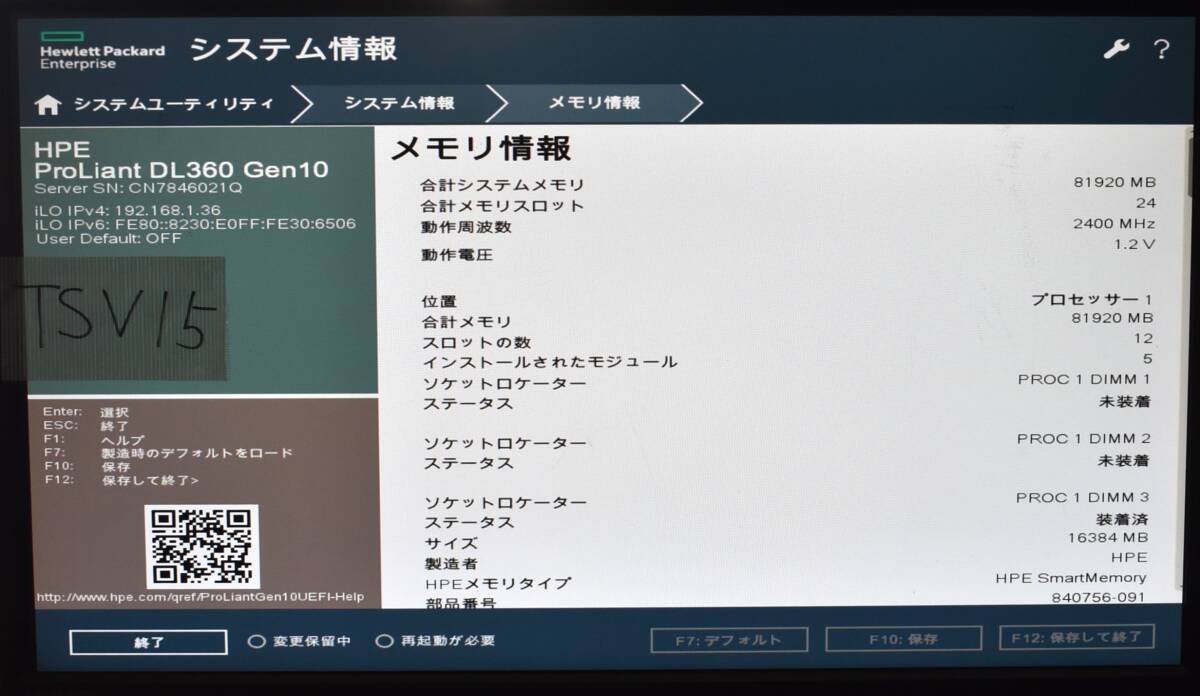Click F10: 保存 button

pyautogui.click(x=903, y=639)
